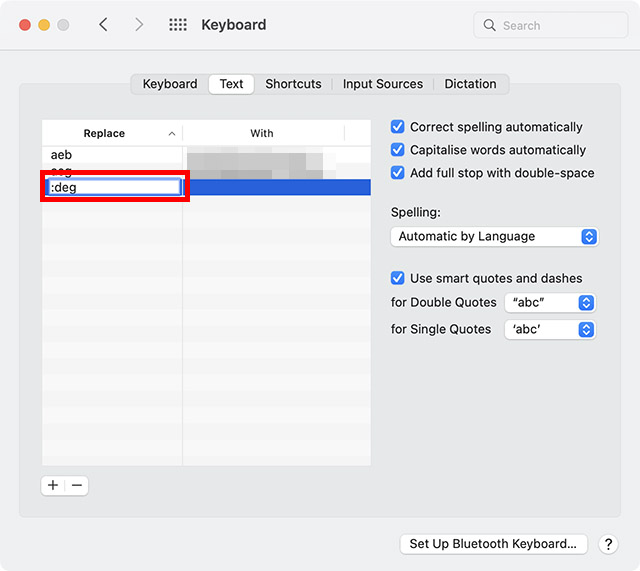Expand the Double Quotes style dropdown
The width and height of the screenshot is (640, 571).
pyautogui.click(x=550, y=302)
